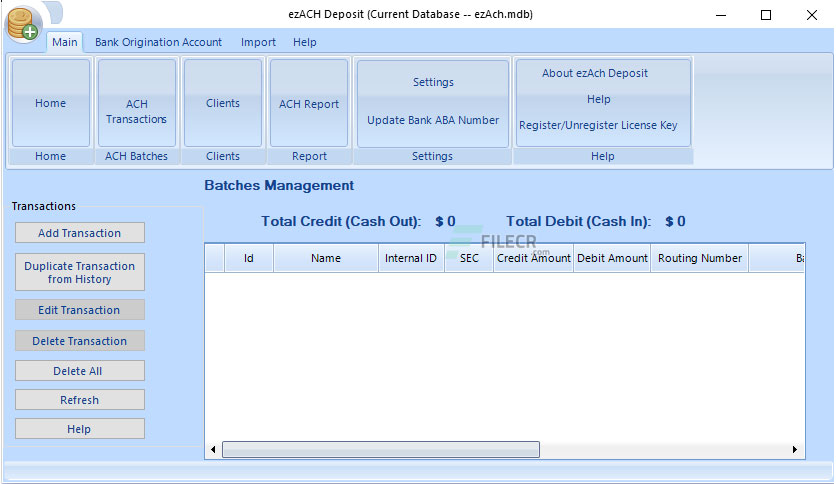Click the Edit Transaction button

pos(79,310)
